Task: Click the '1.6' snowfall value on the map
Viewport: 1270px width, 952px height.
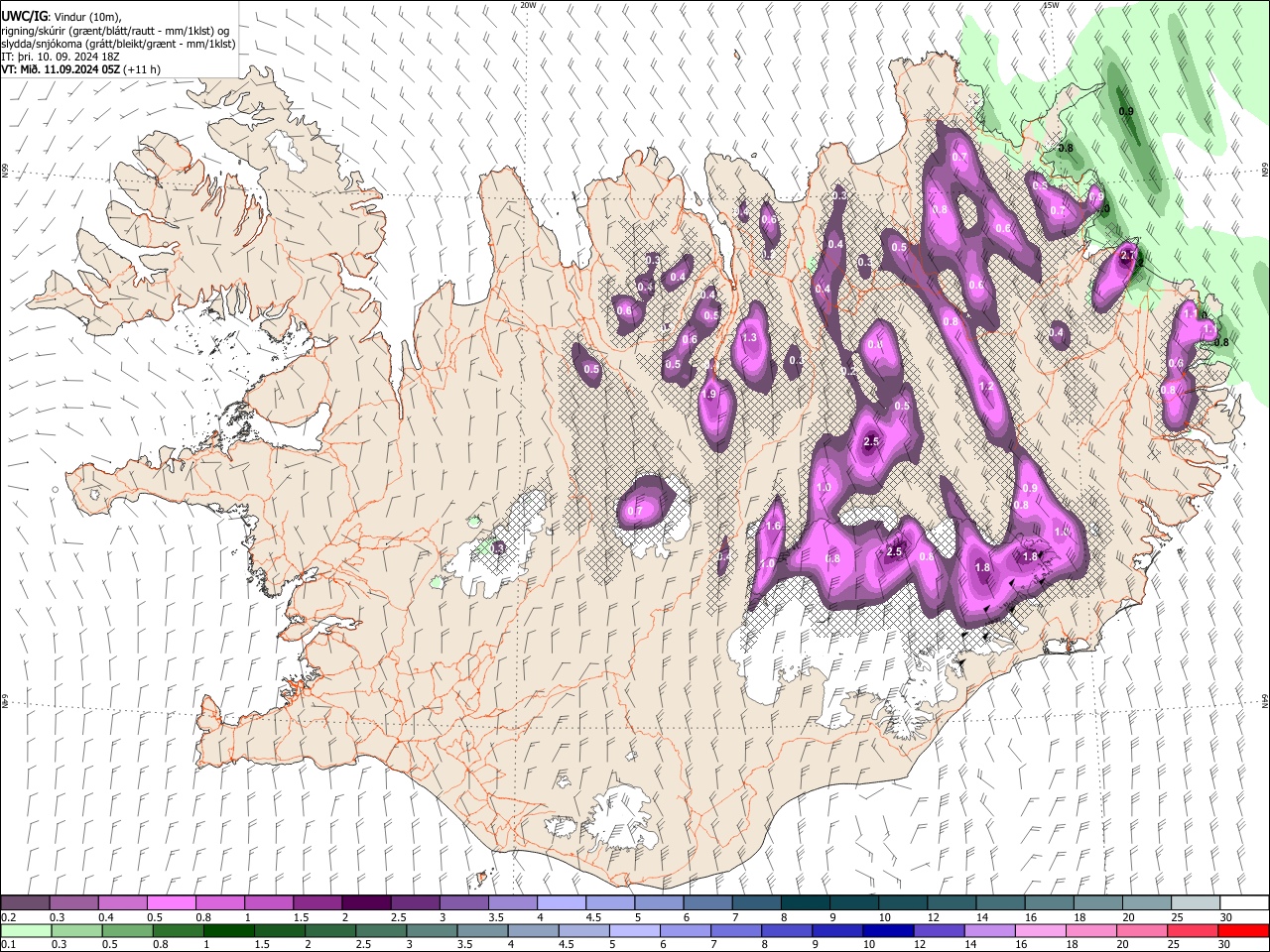Action: coord(774,527)
